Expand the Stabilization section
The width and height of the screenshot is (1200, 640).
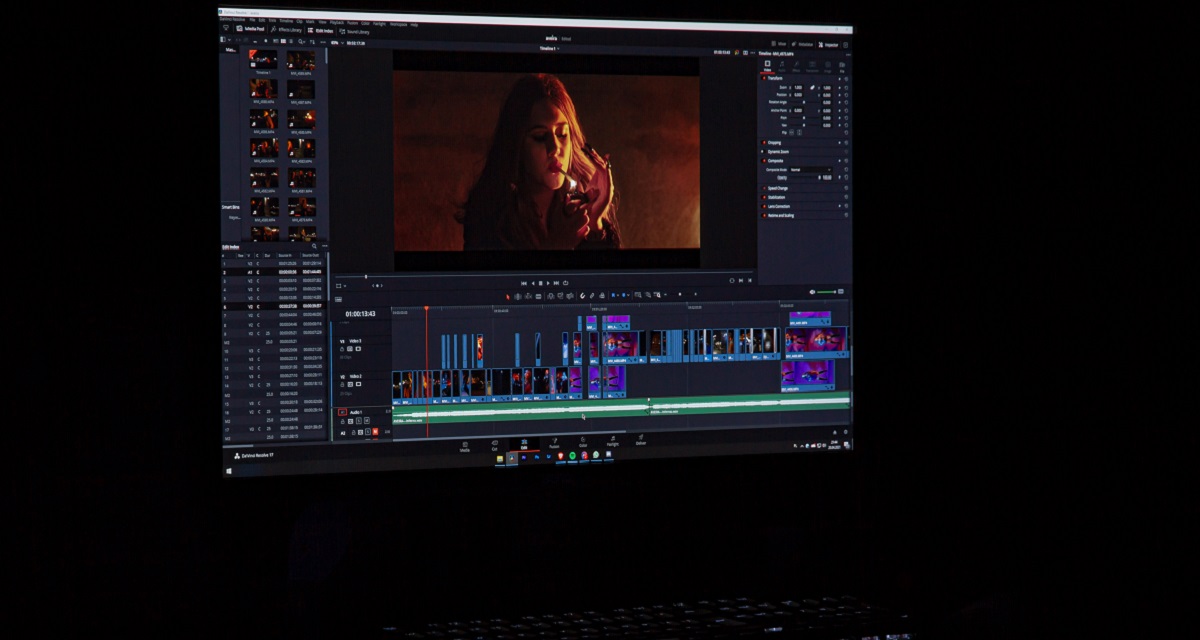coord(778,197)
